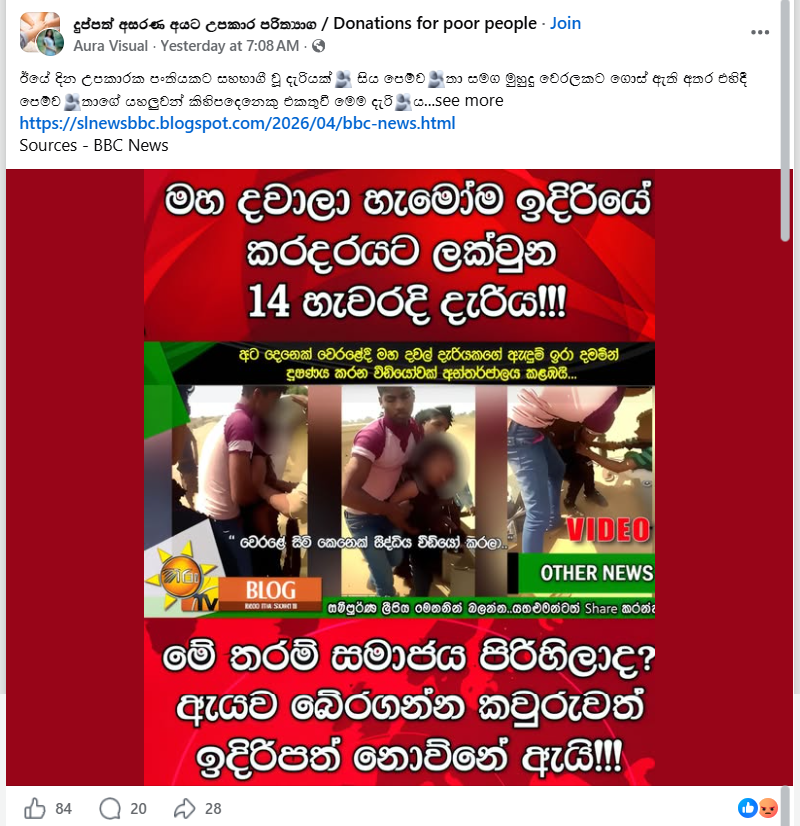
Task: Click the small author profile picture overlay
Action: click(x=51, y=42)
